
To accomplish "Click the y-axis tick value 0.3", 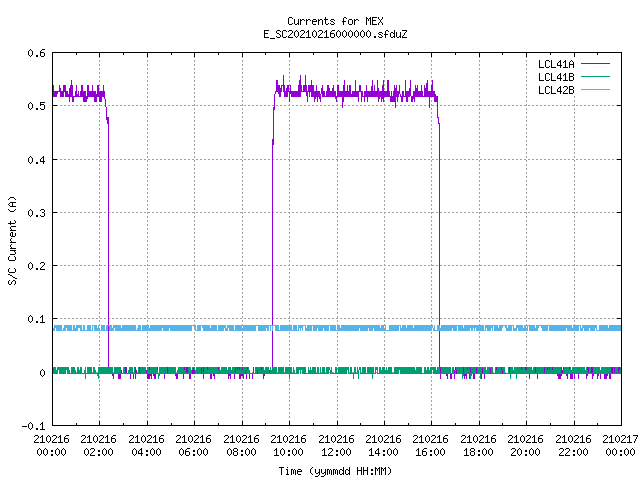I will pos(36,213).
